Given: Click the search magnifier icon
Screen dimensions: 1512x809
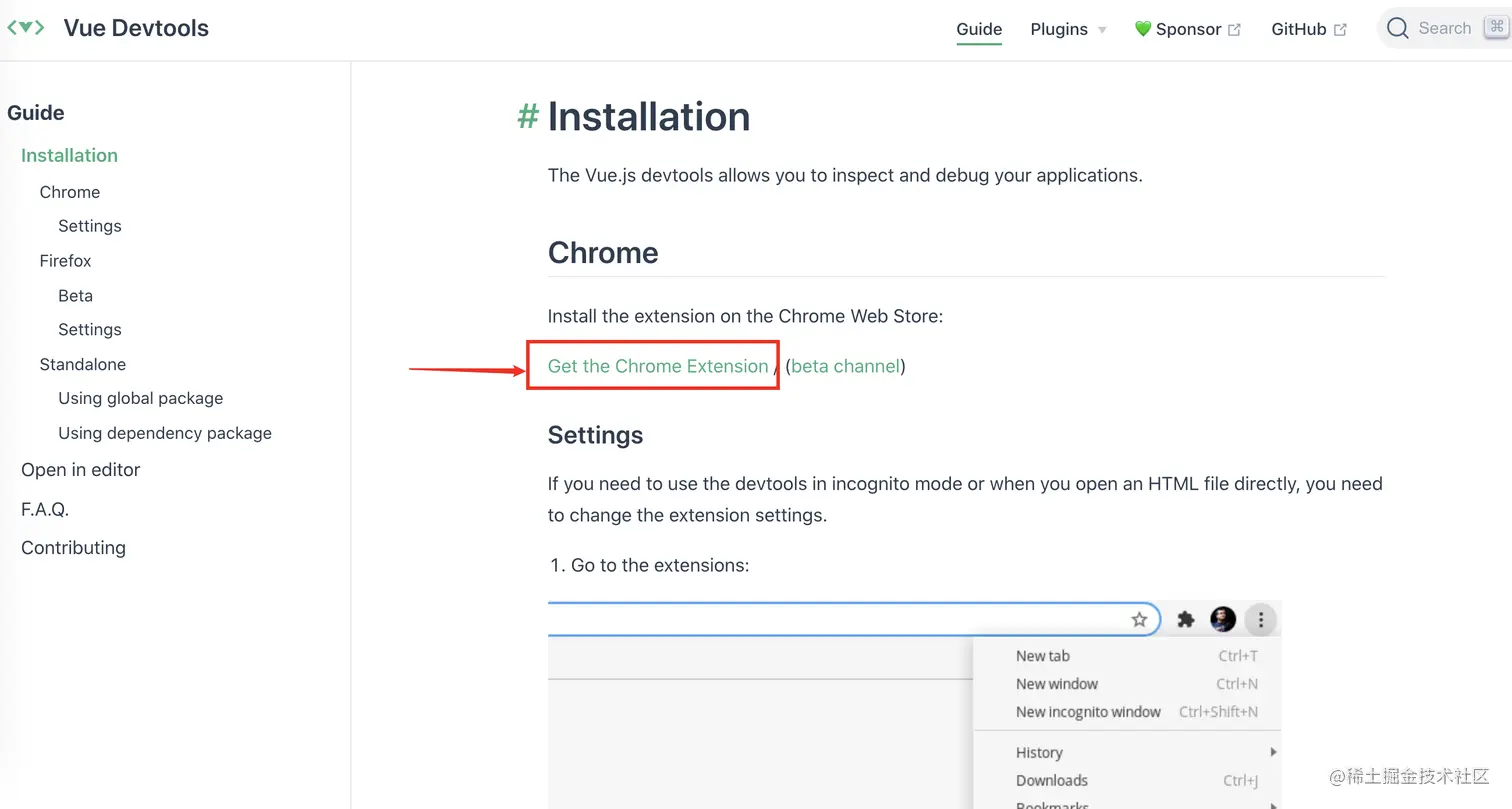Looking at the screenshot, I should coord(1397,28).
